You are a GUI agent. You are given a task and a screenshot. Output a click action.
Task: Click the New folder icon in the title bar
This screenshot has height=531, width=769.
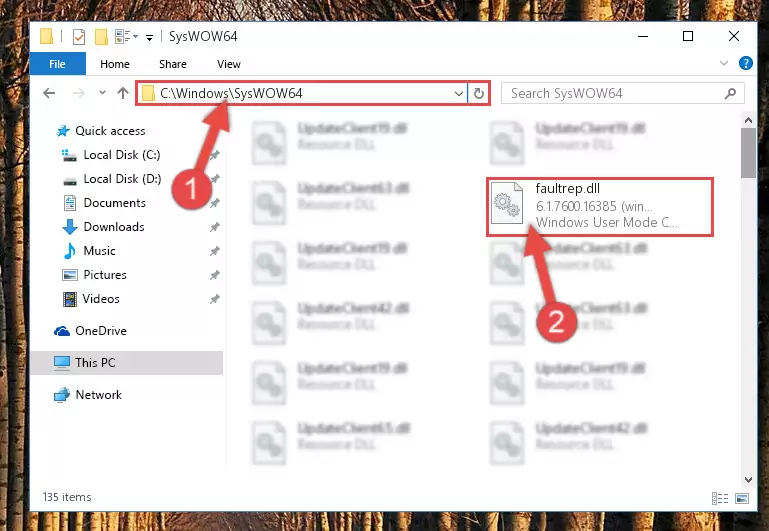point(101,37)
